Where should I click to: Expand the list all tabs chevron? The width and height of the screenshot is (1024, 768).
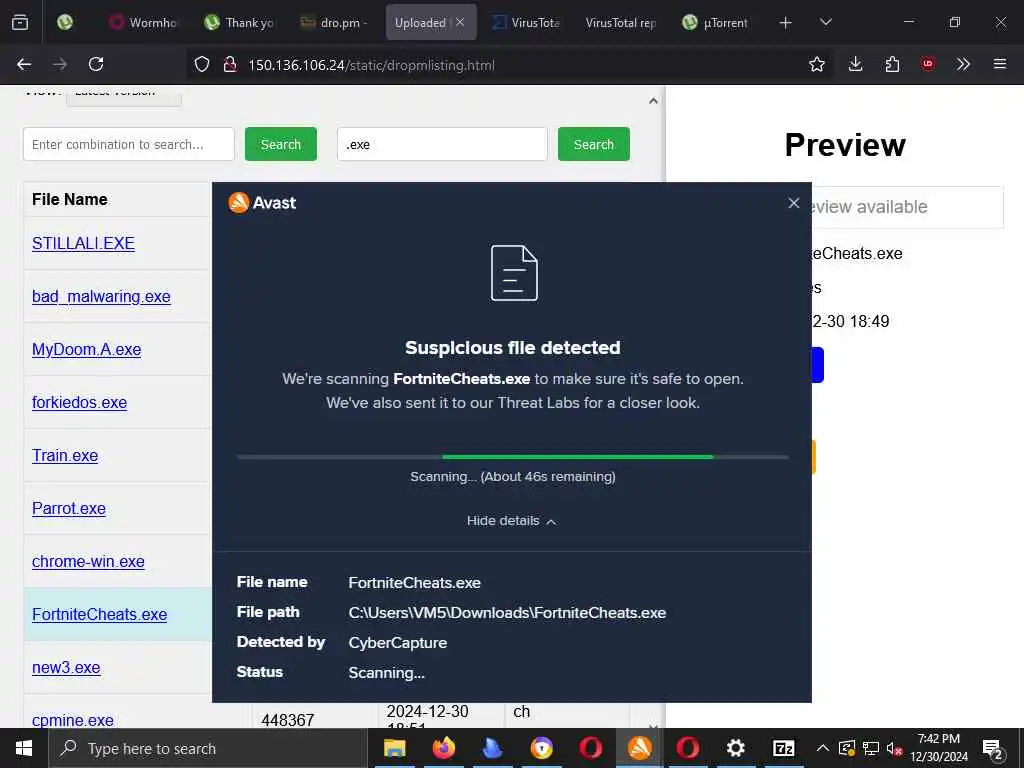tap(825, 22)
